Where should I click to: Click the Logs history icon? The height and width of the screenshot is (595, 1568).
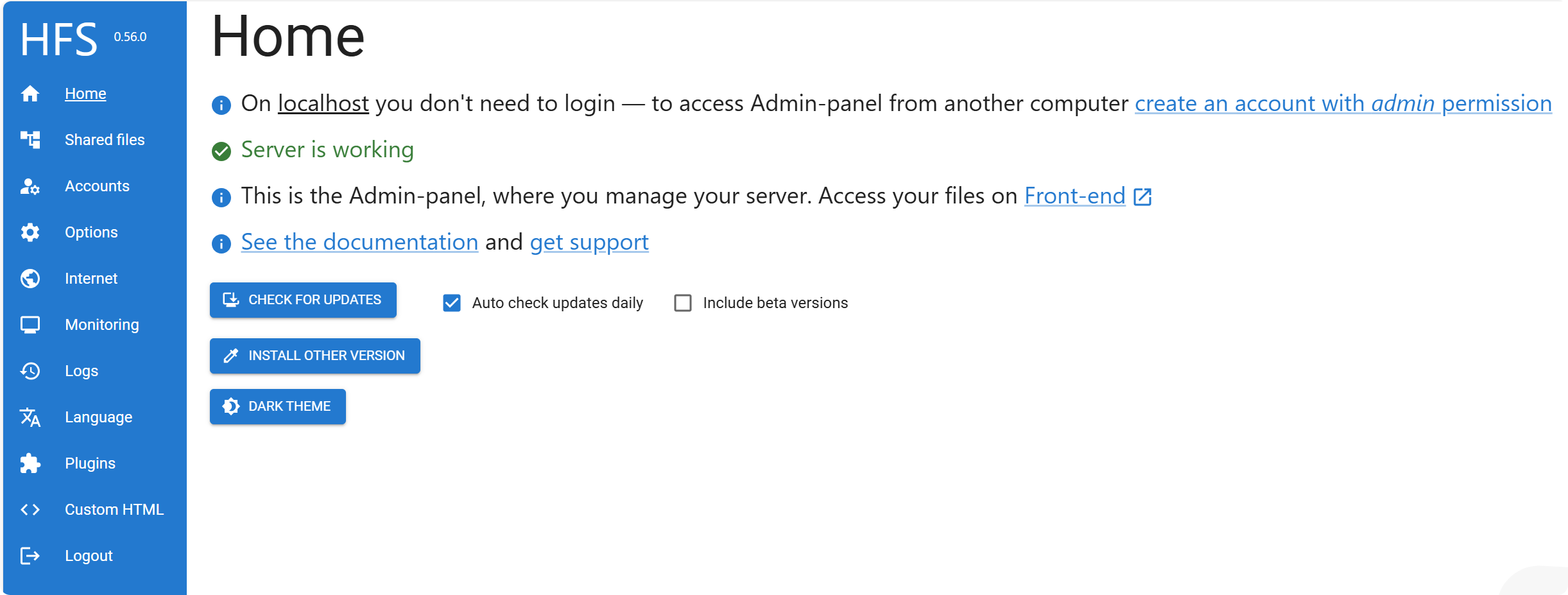point(30,371)
